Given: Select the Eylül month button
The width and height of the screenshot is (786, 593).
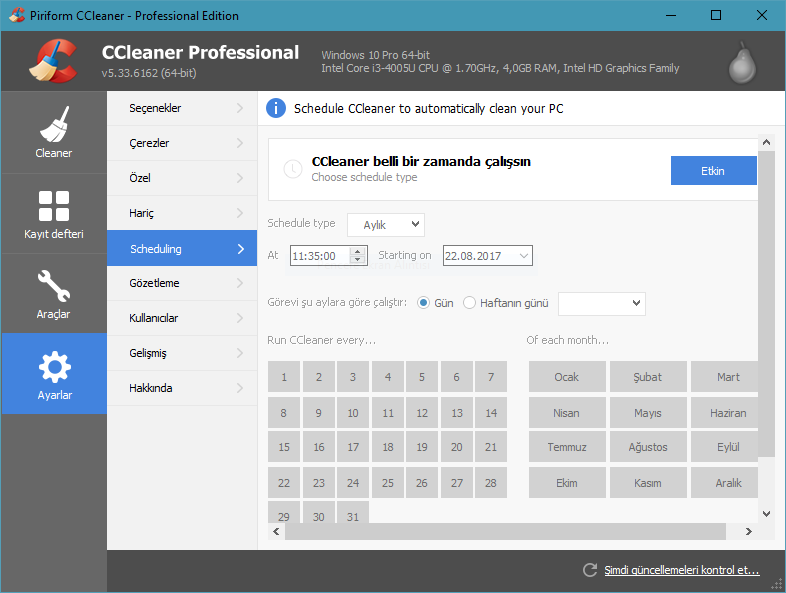Looking at the screenshot, I should click(x=725, y=447).
